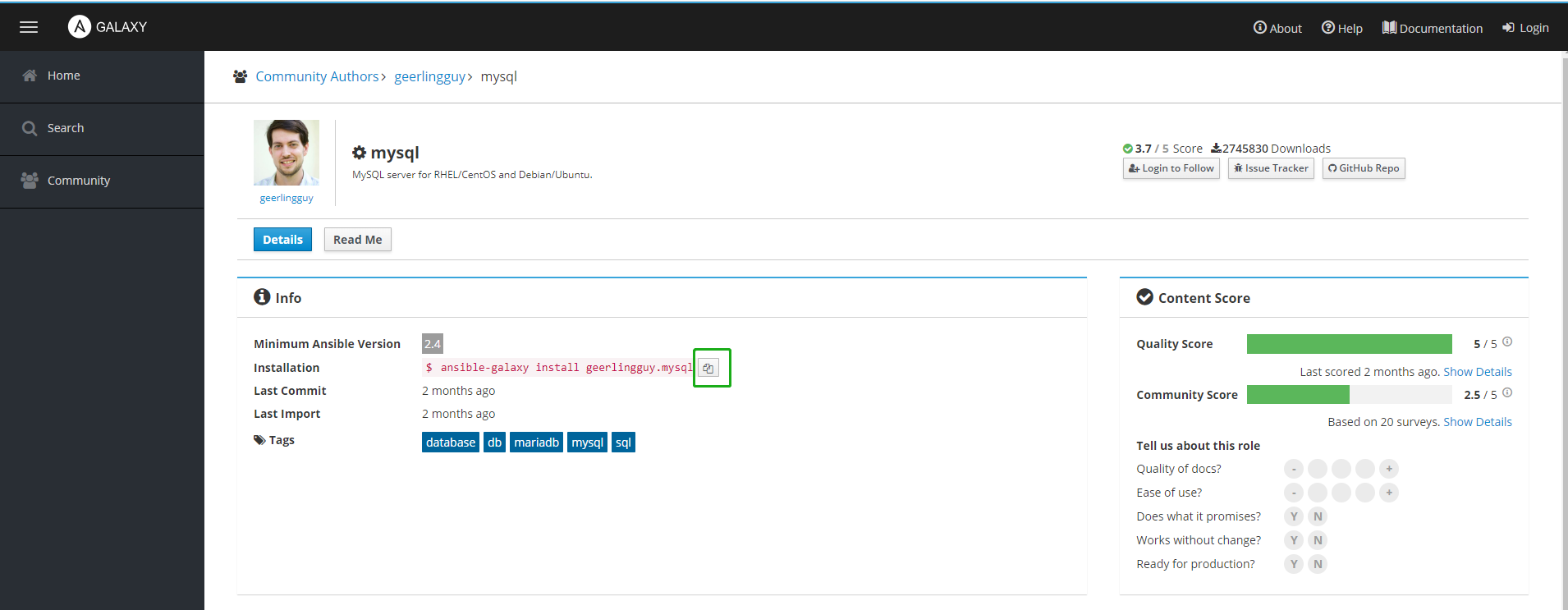Click the geerlingguy avatar photo
This screenshot has width=1568, height=610.
click(x=287, y=153)
